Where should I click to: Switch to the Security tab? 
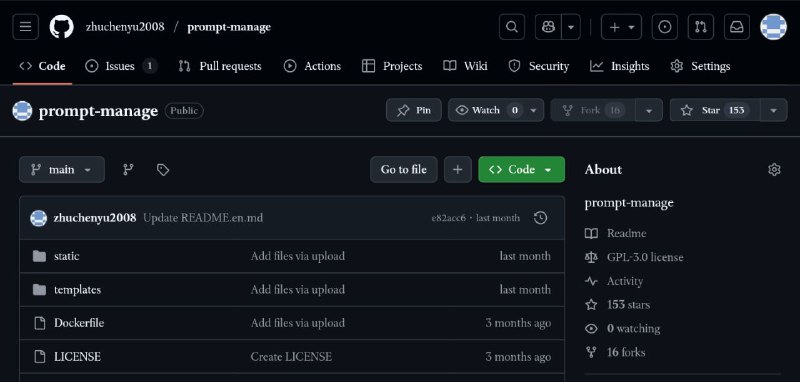point(539,66)
